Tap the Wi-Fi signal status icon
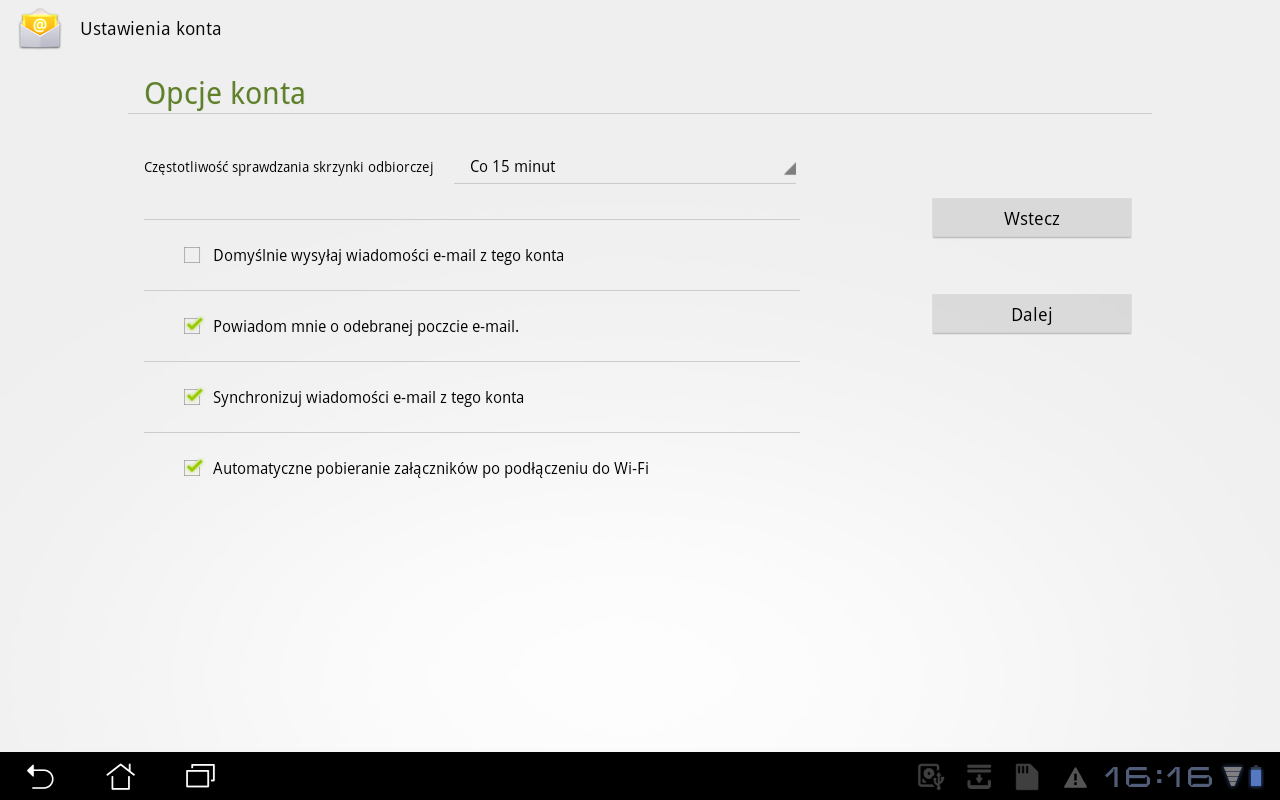The height and width of the screenshot is (800, 1280). [x=1233, y=777]
